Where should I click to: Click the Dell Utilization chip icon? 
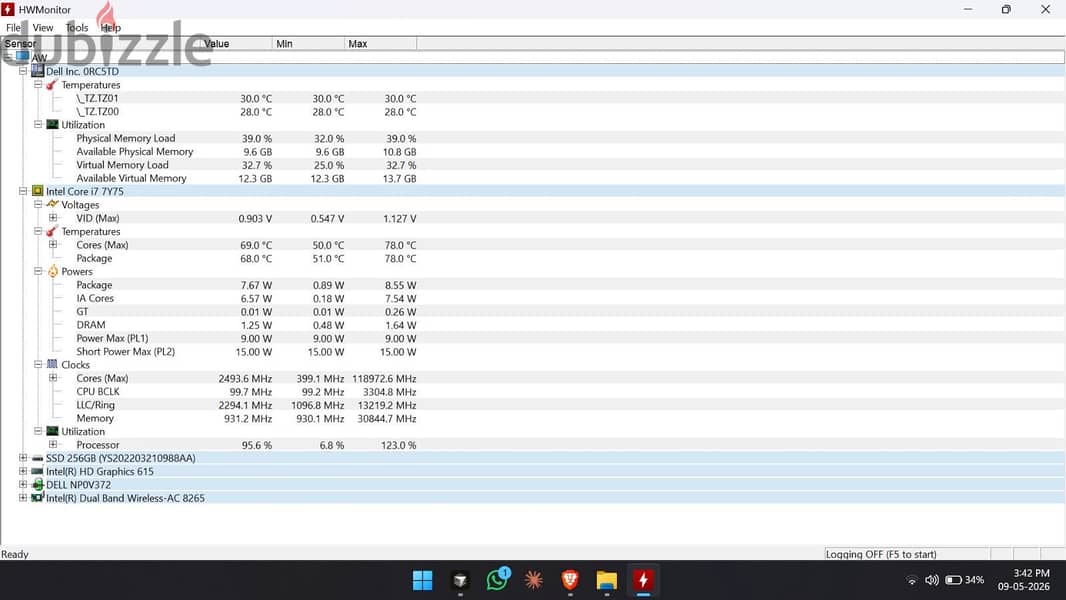click(x=52, y=124)
